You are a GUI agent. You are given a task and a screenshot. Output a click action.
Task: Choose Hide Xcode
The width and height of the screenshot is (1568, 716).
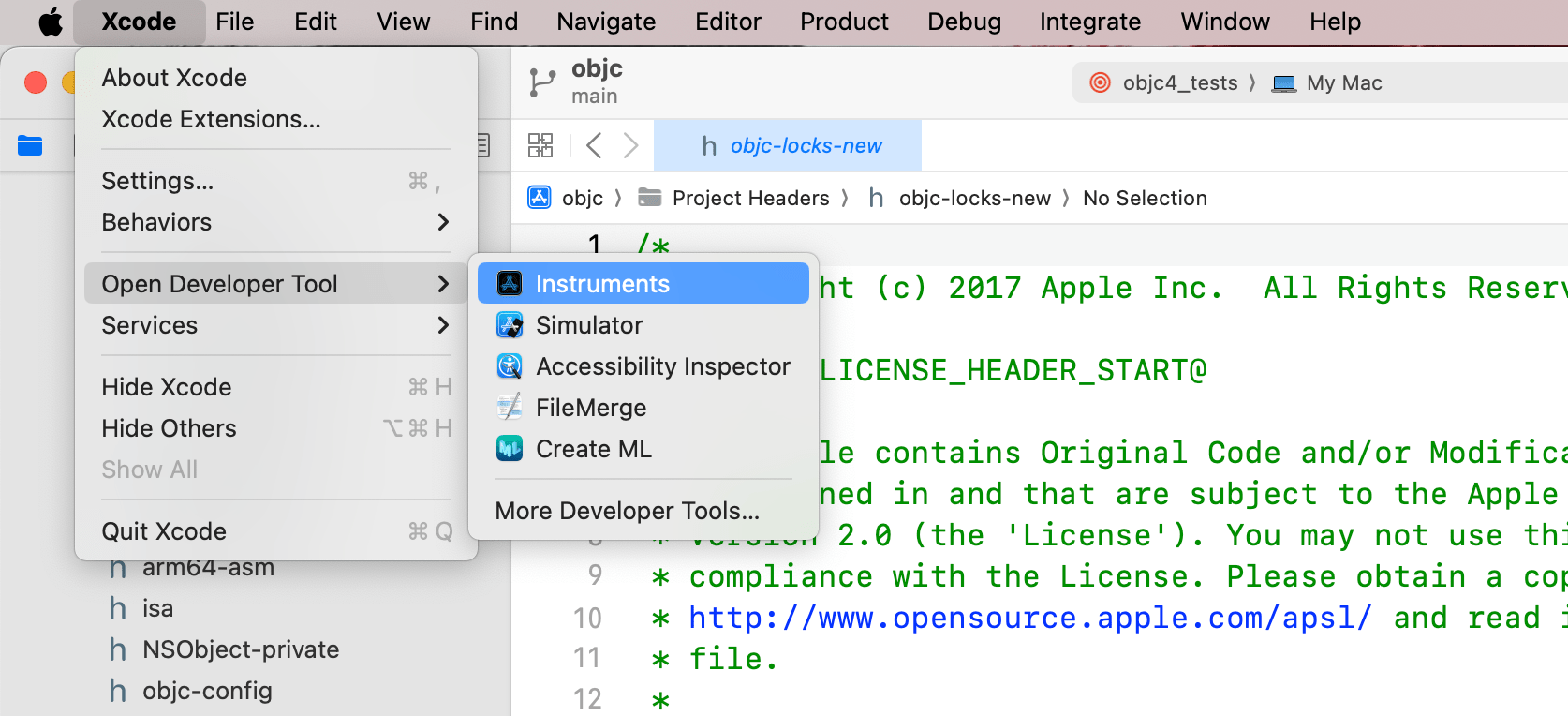[x=276, y=387]
